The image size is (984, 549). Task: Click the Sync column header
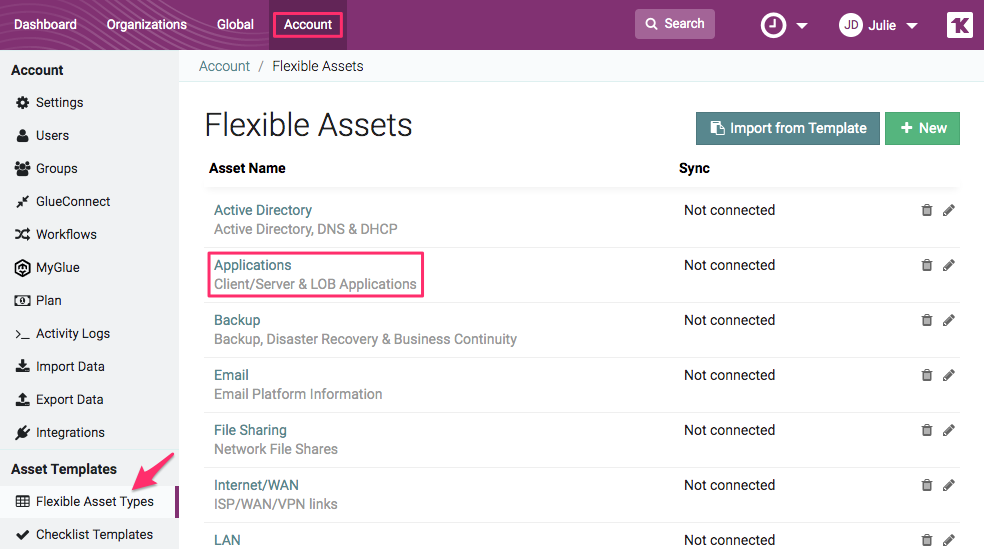point(694,168)
